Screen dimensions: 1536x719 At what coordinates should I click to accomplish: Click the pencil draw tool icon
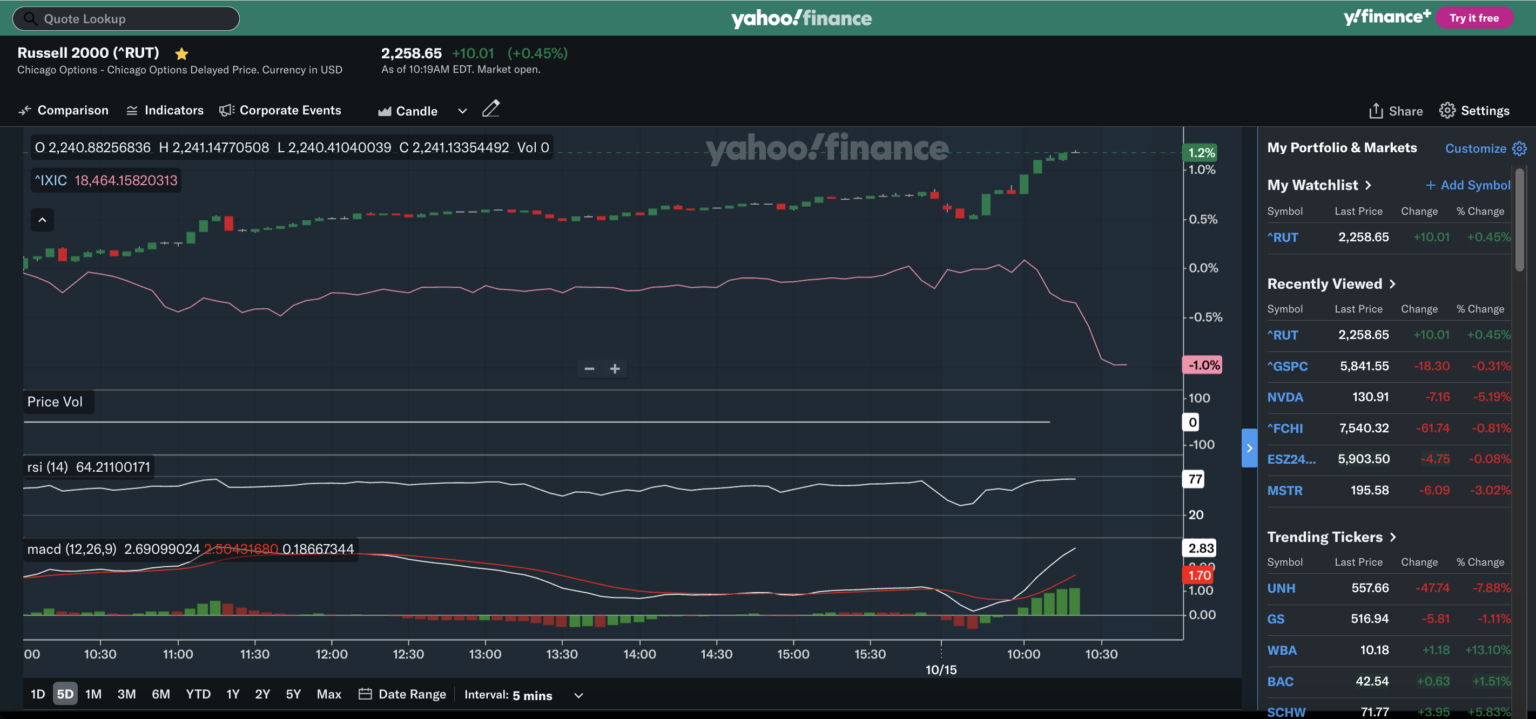(x=490, y=109)
